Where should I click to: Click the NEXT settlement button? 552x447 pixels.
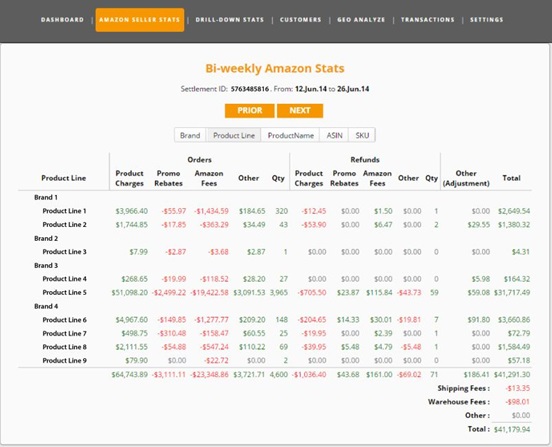click(300, 111)
